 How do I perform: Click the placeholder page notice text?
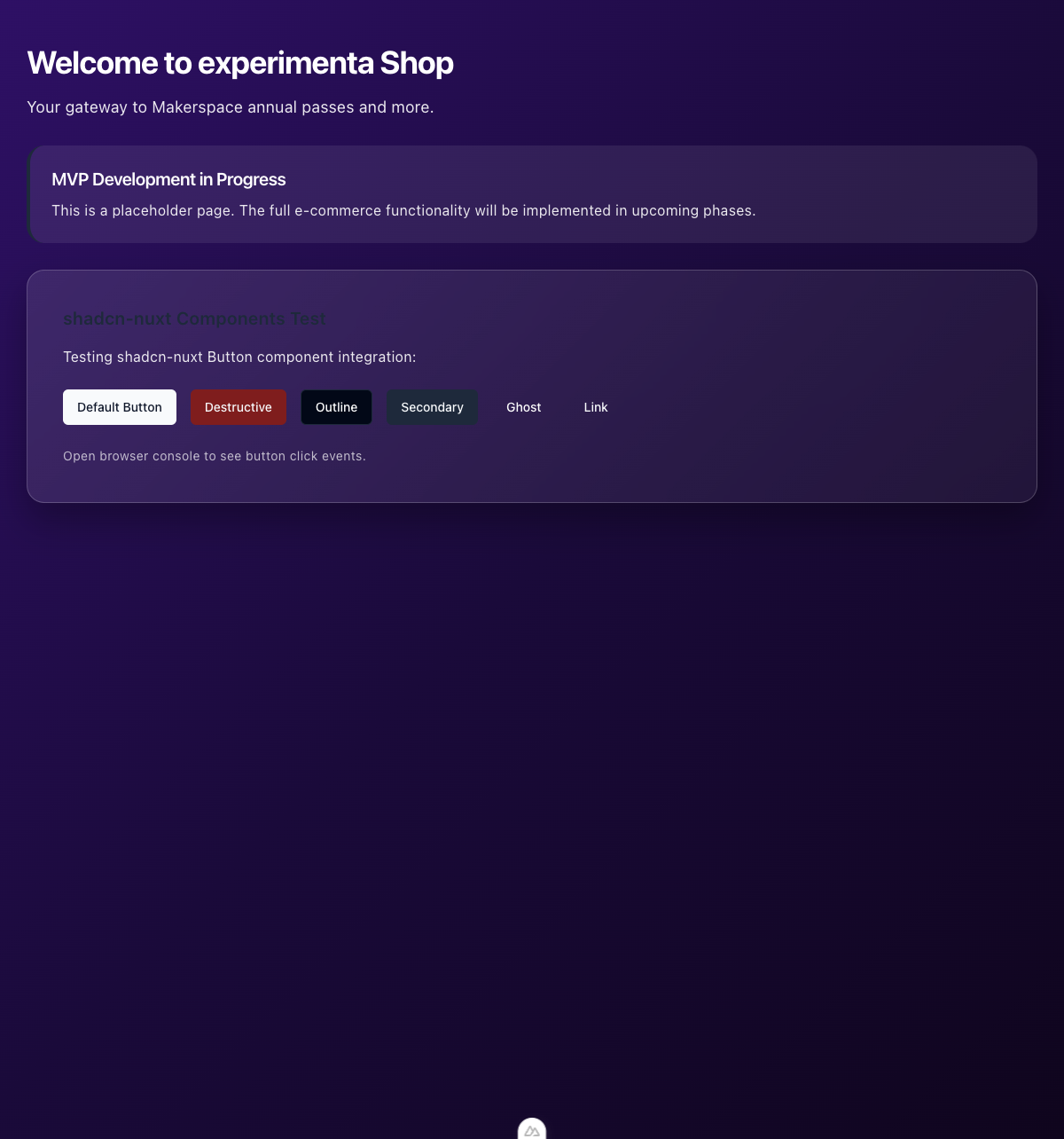pos(403,210)
